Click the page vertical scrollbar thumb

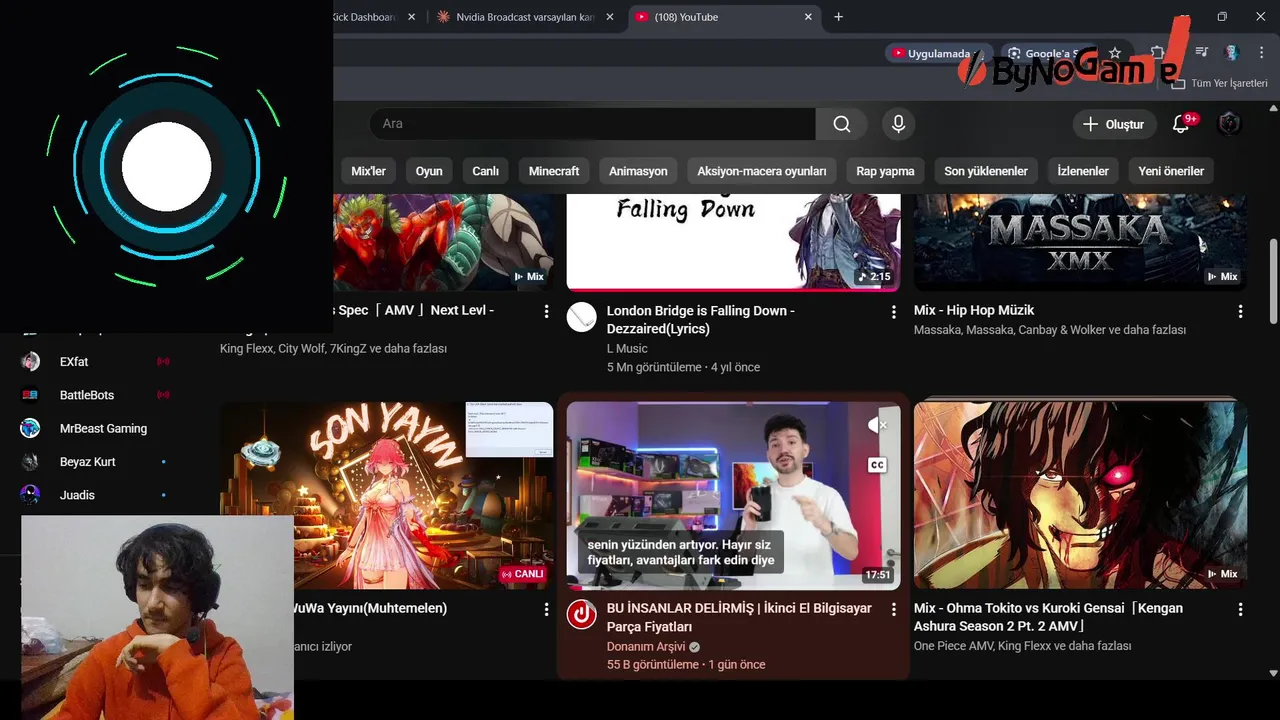1273,282
